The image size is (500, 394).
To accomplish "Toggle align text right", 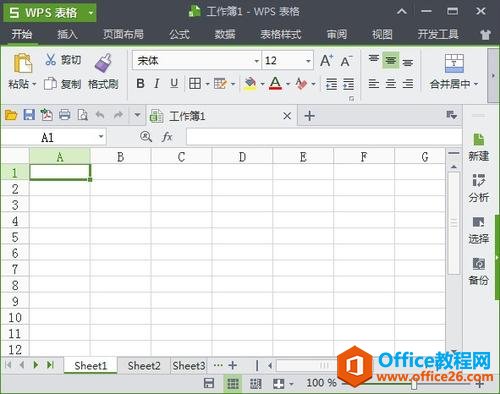I will click(408, 84).
